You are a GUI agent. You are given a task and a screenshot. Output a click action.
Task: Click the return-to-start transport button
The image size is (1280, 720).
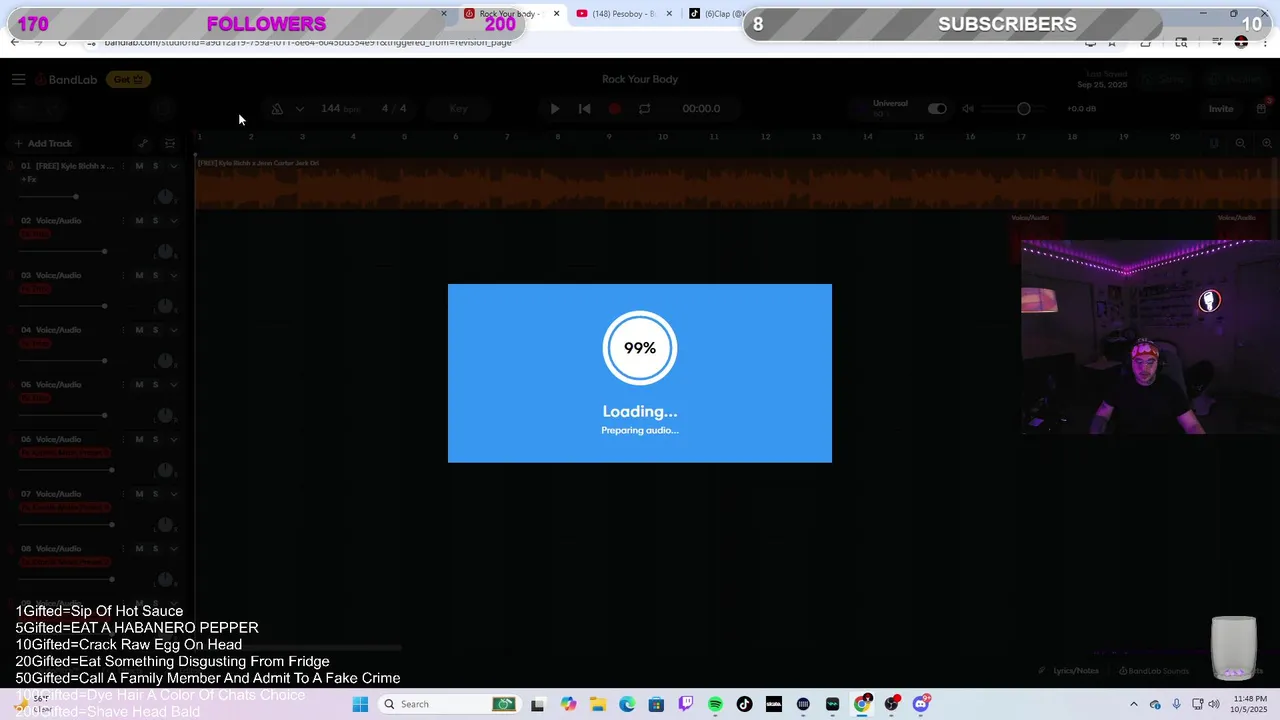pos(585,108)
